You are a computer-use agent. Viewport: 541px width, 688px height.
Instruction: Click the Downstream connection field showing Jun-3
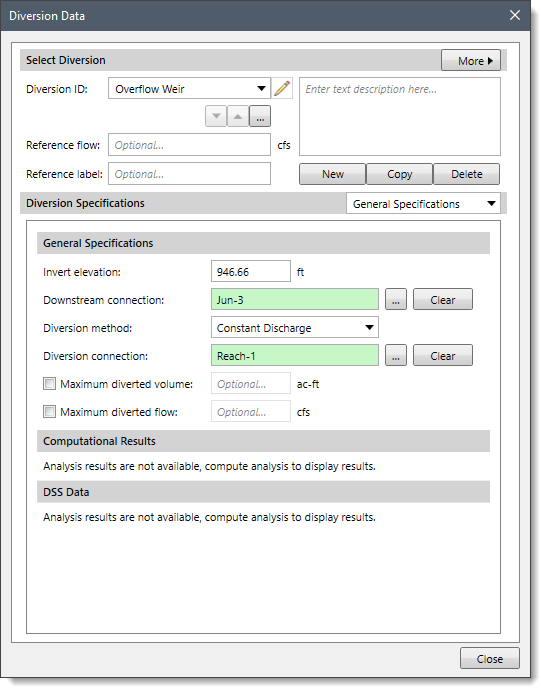[x=295, y=300]
